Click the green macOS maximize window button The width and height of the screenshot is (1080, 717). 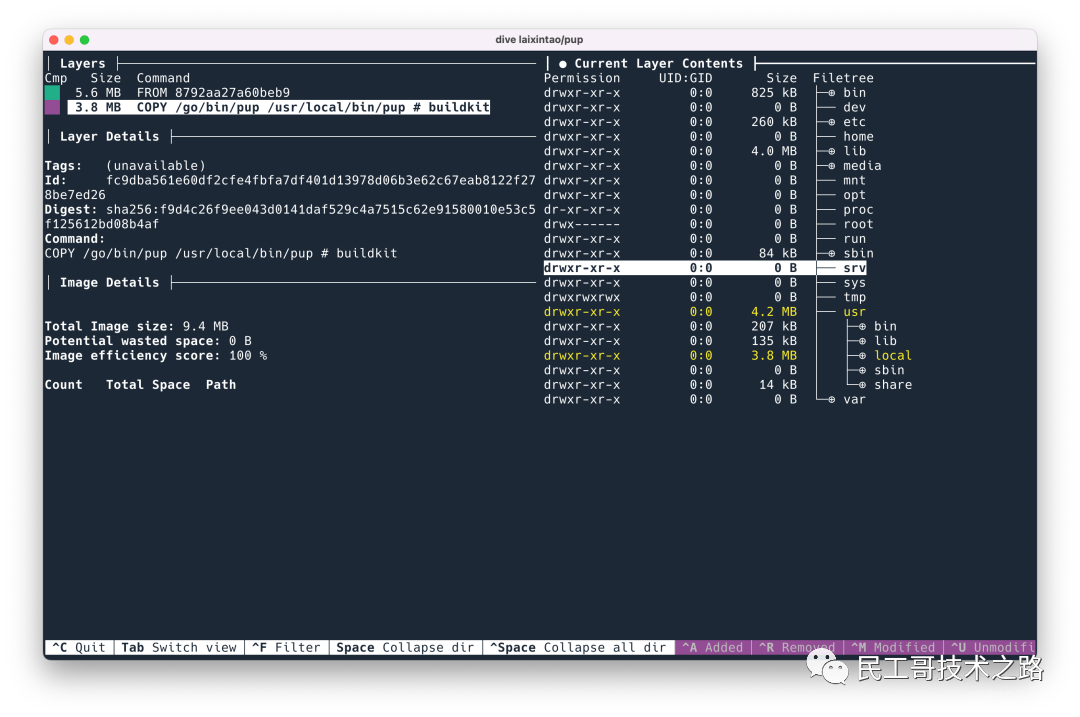click(85, 40)
